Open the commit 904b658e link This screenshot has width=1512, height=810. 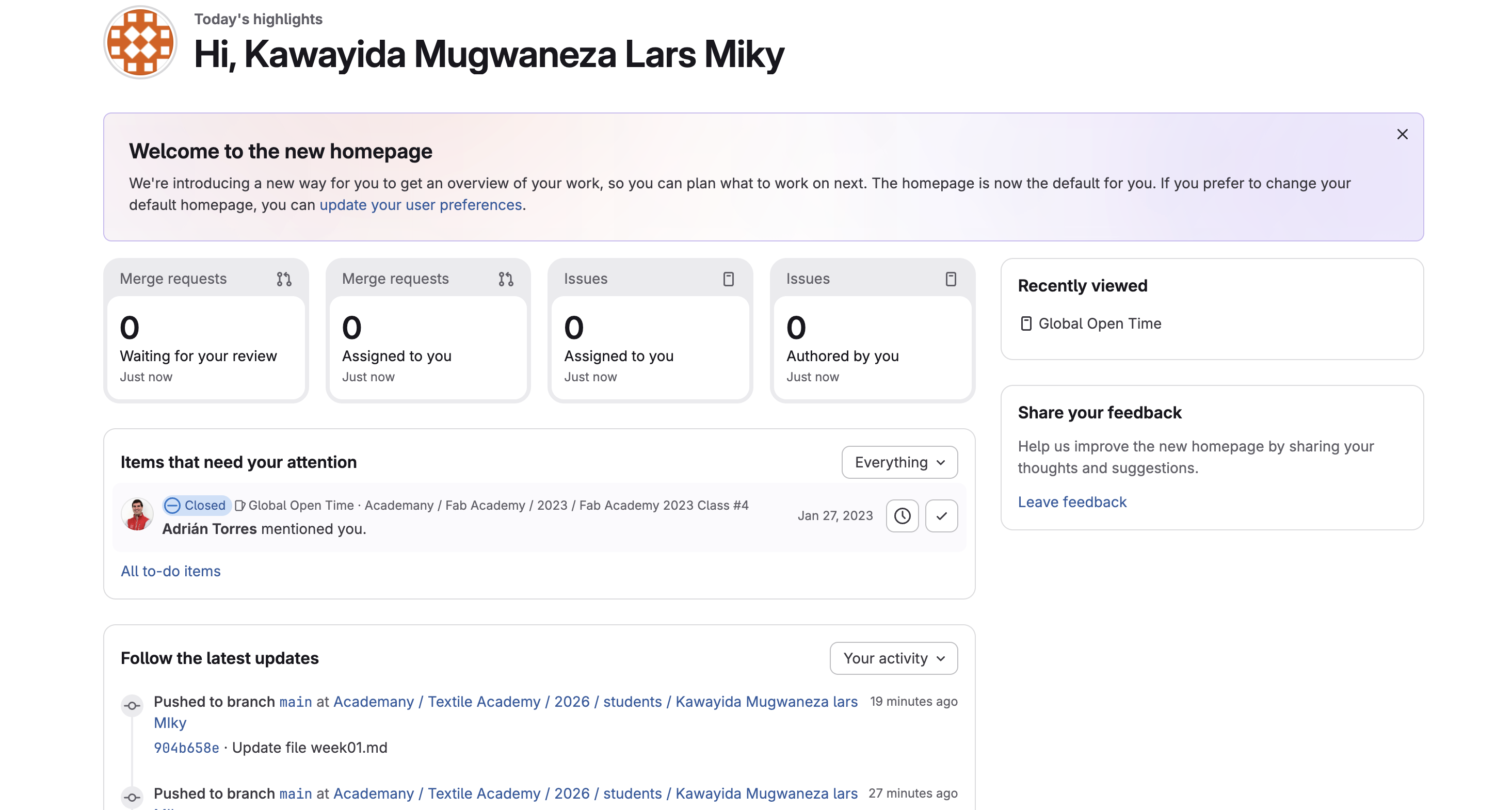pos(186,748)
